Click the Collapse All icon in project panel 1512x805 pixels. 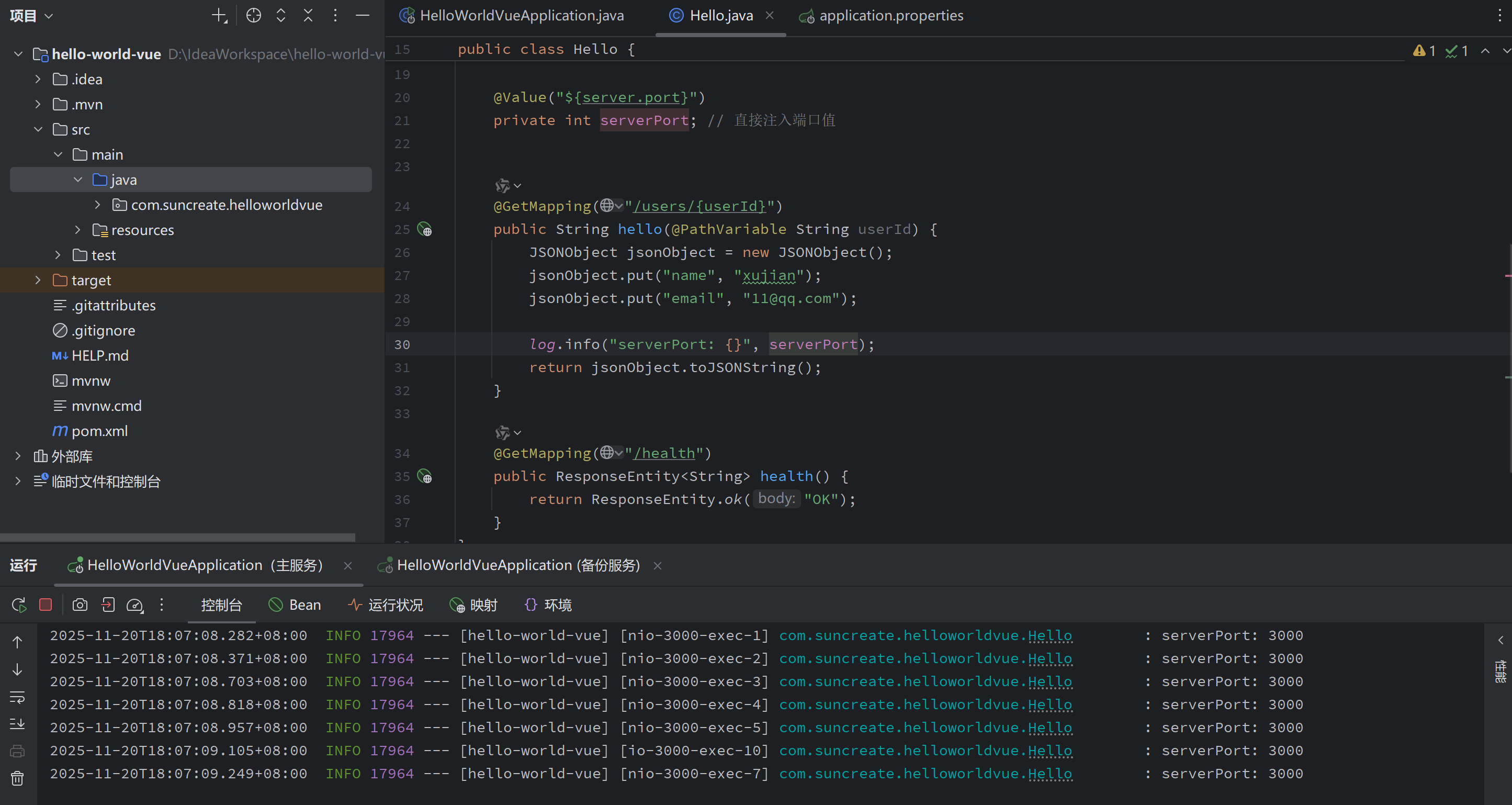(308, 16)
